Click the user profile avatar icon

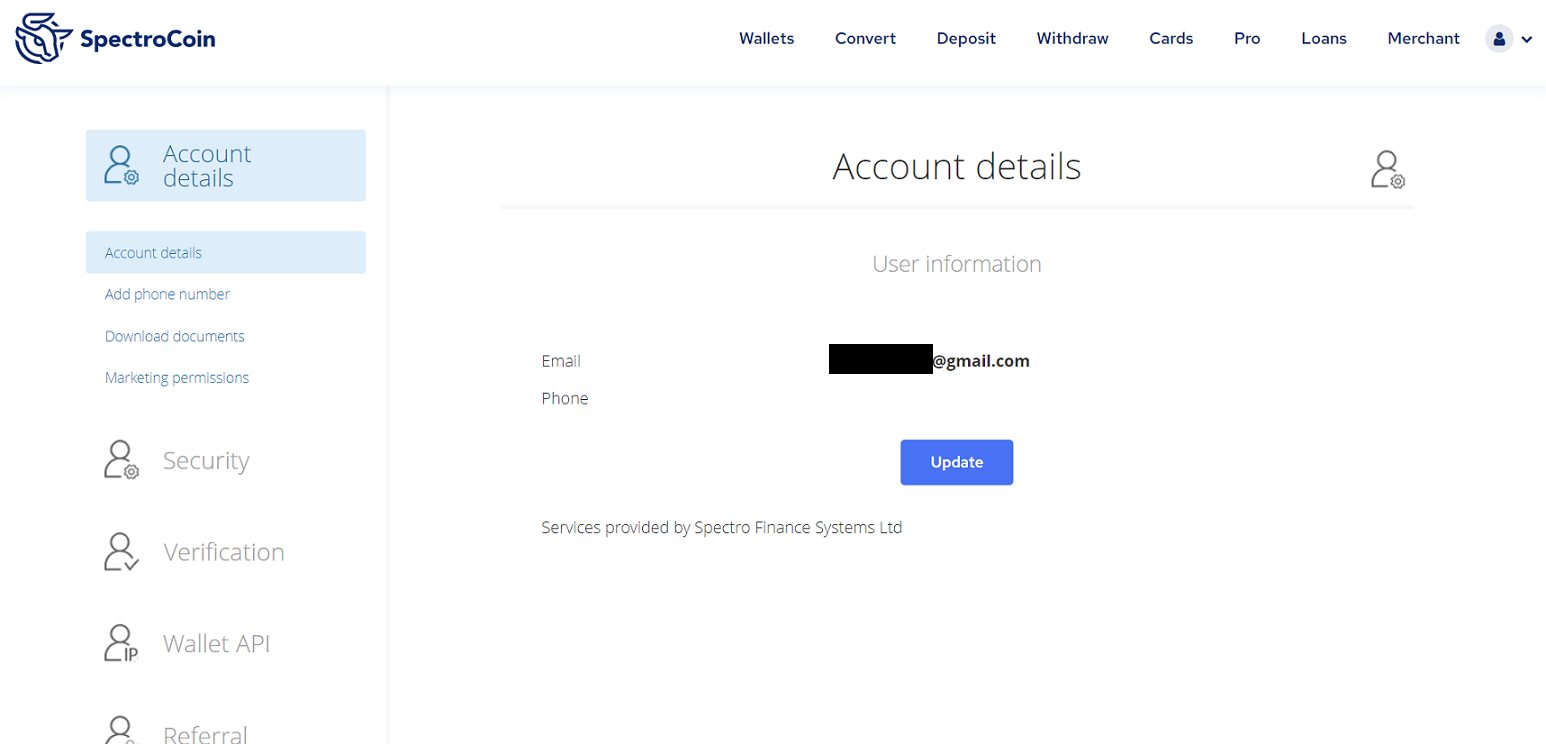(1499, 39)
